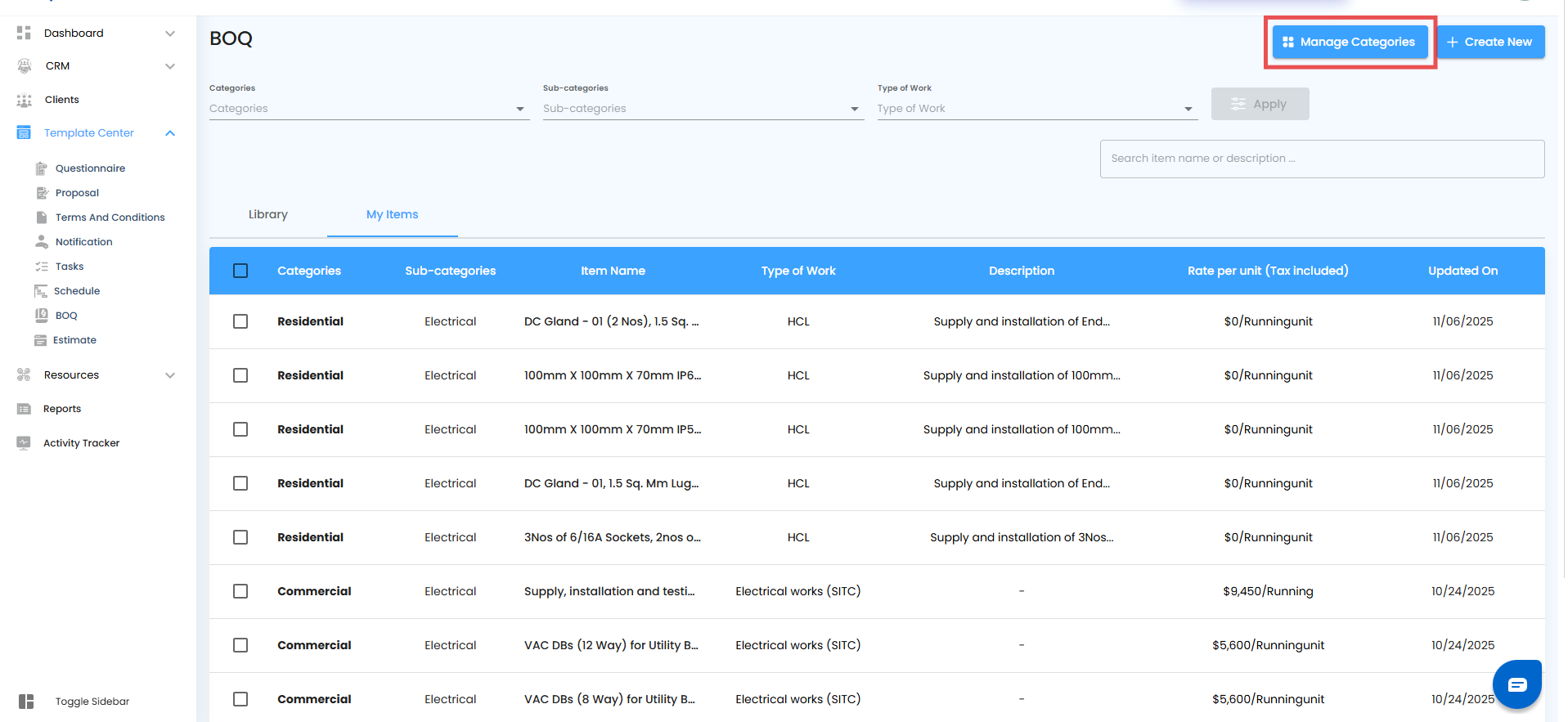The height and width of the screenshot is (722, 1568).
Task: Click the Manage Categories button
Action: (x=1350, y=42)
